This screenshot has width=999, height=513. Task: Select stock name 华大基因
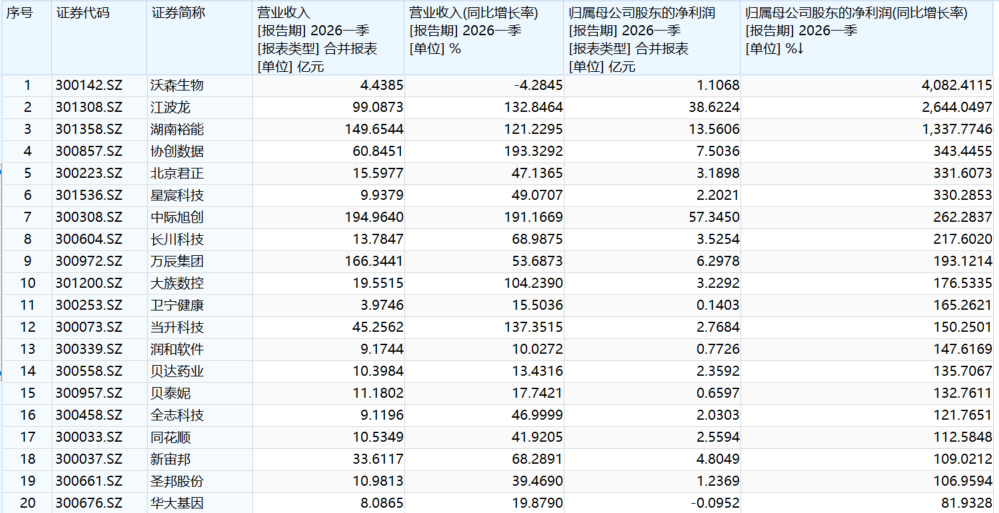coord(178,503)
